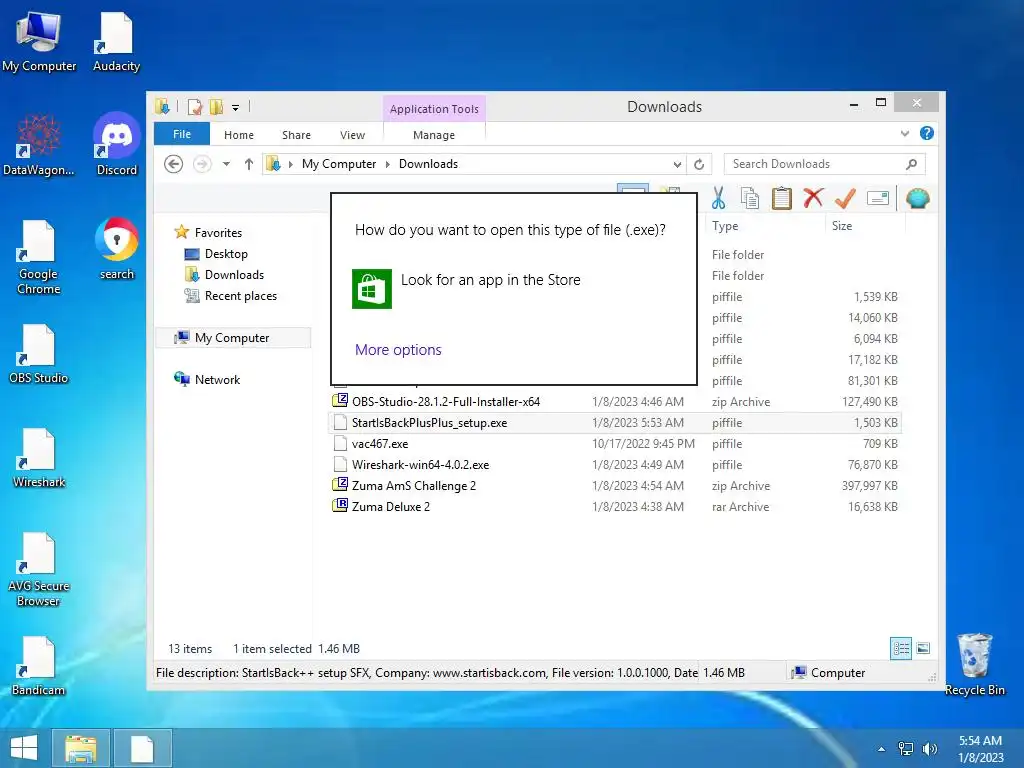Open the File ribbon tab
This screenshot has width=1024, height=768.
[x=182, y=134]
